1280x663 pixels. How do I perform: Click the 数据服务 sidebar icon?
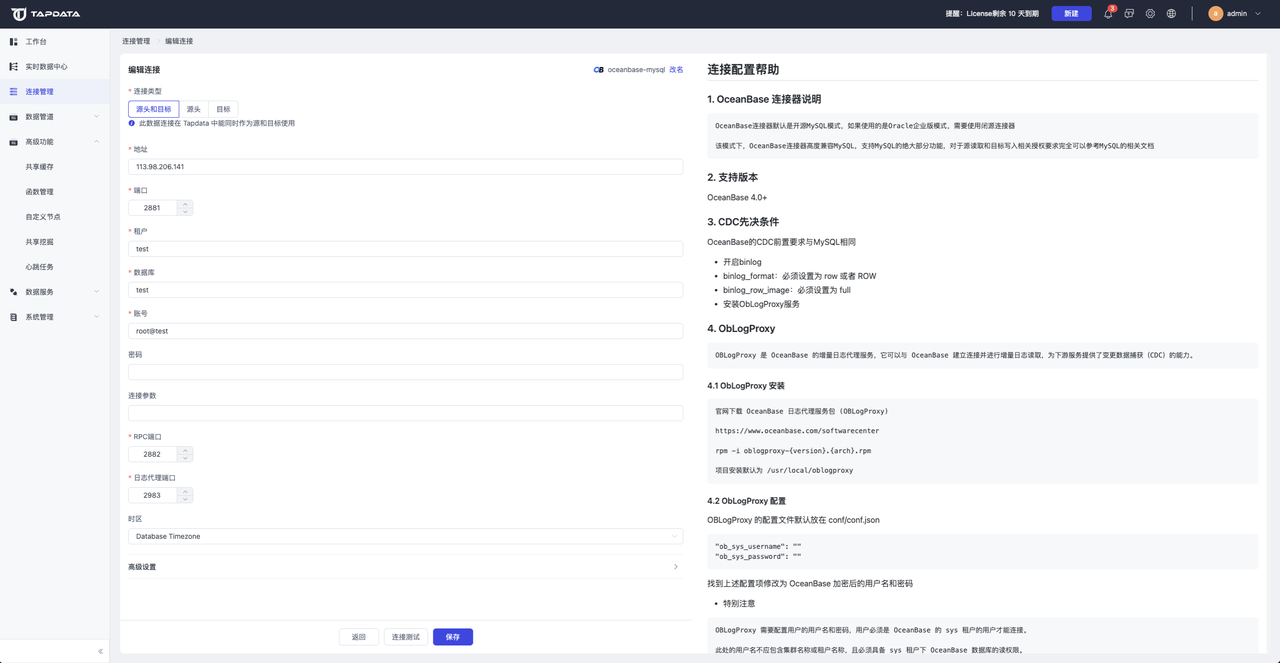[x=13, y=292]
